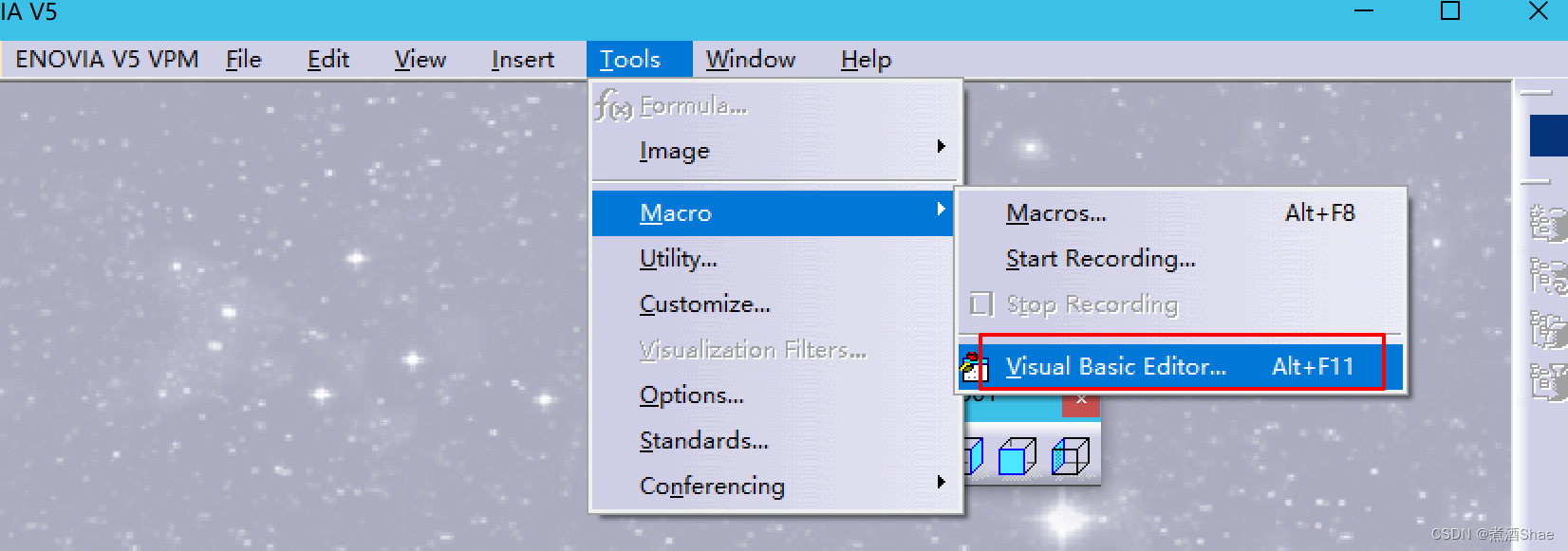
Task: Open the Options... menu entry
Action: tap(691, 395)
